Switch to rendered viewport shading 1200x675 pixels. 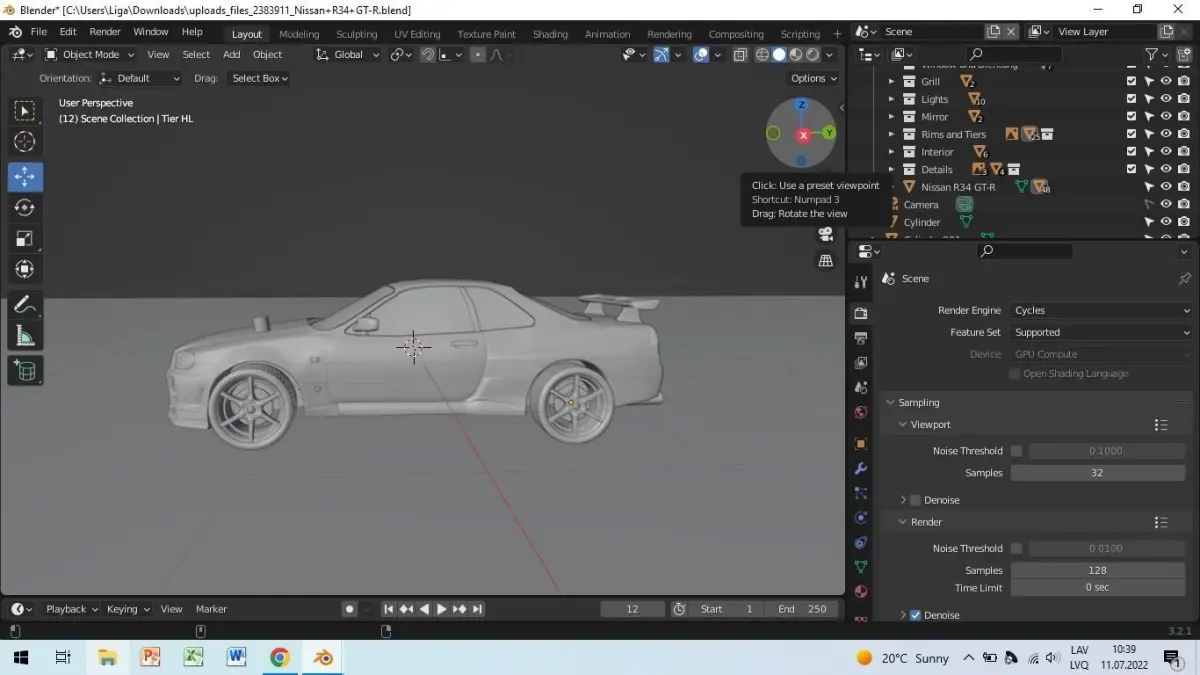pos(813,55)
